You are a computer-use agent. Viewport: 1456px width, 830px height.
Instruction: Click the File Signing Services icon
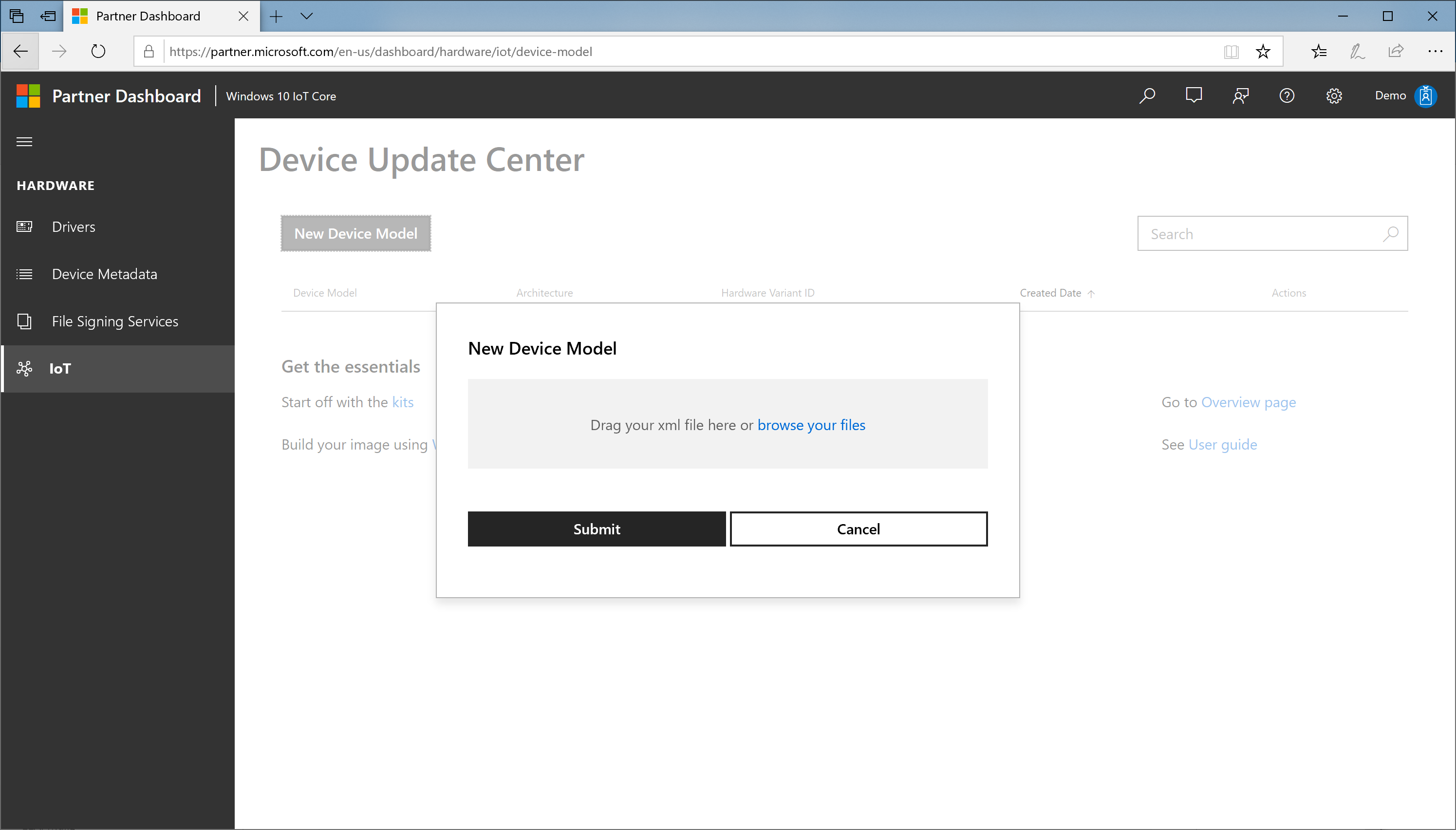tap(25, 321)
